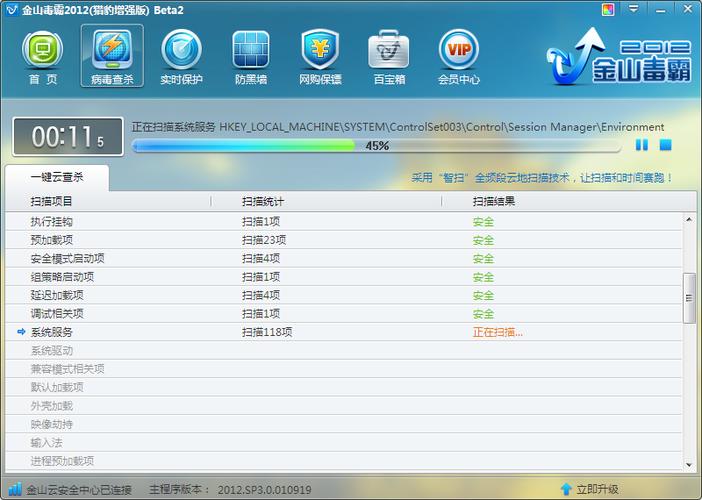The image size is (702, 500).
Task: Stop the running scan
Action: point(665,145)
